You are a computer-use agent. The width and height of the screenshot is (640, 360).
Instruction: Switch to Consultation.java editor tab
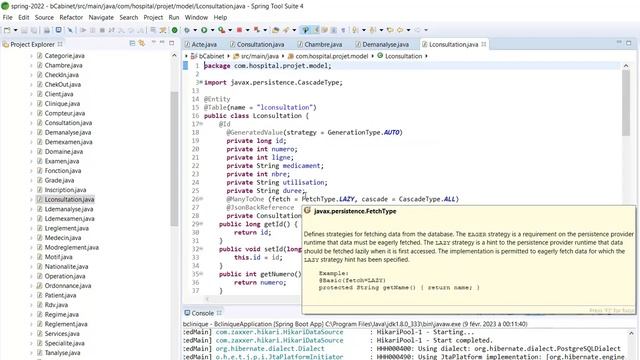click(x=257, y=44)
